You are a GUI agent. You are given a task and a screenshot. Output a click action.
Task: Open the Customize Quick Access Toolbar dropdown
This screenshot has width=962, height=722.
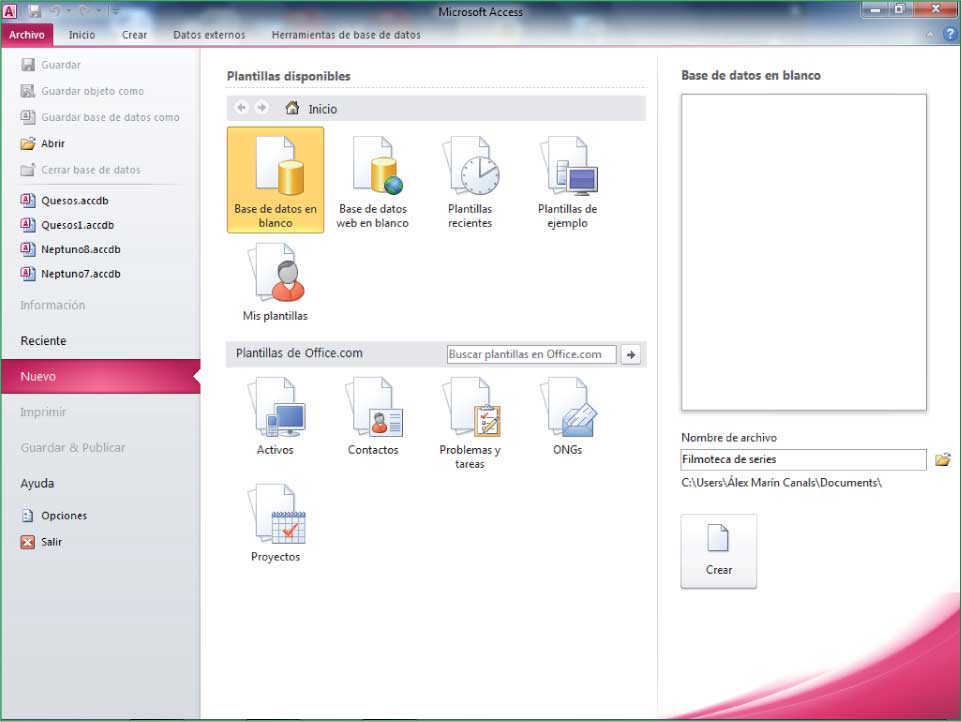point(115,11)
